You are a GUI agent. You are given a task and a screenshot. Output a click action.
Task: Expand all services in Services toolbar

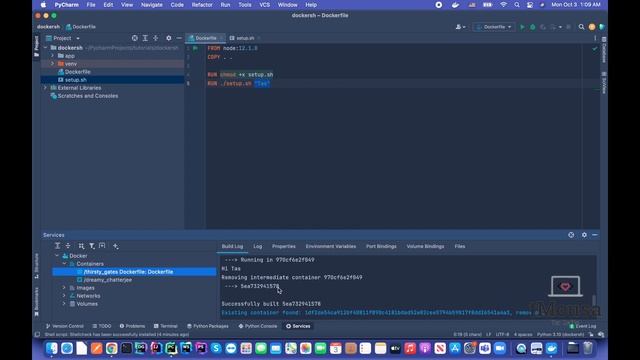click(x=58, y=246)
